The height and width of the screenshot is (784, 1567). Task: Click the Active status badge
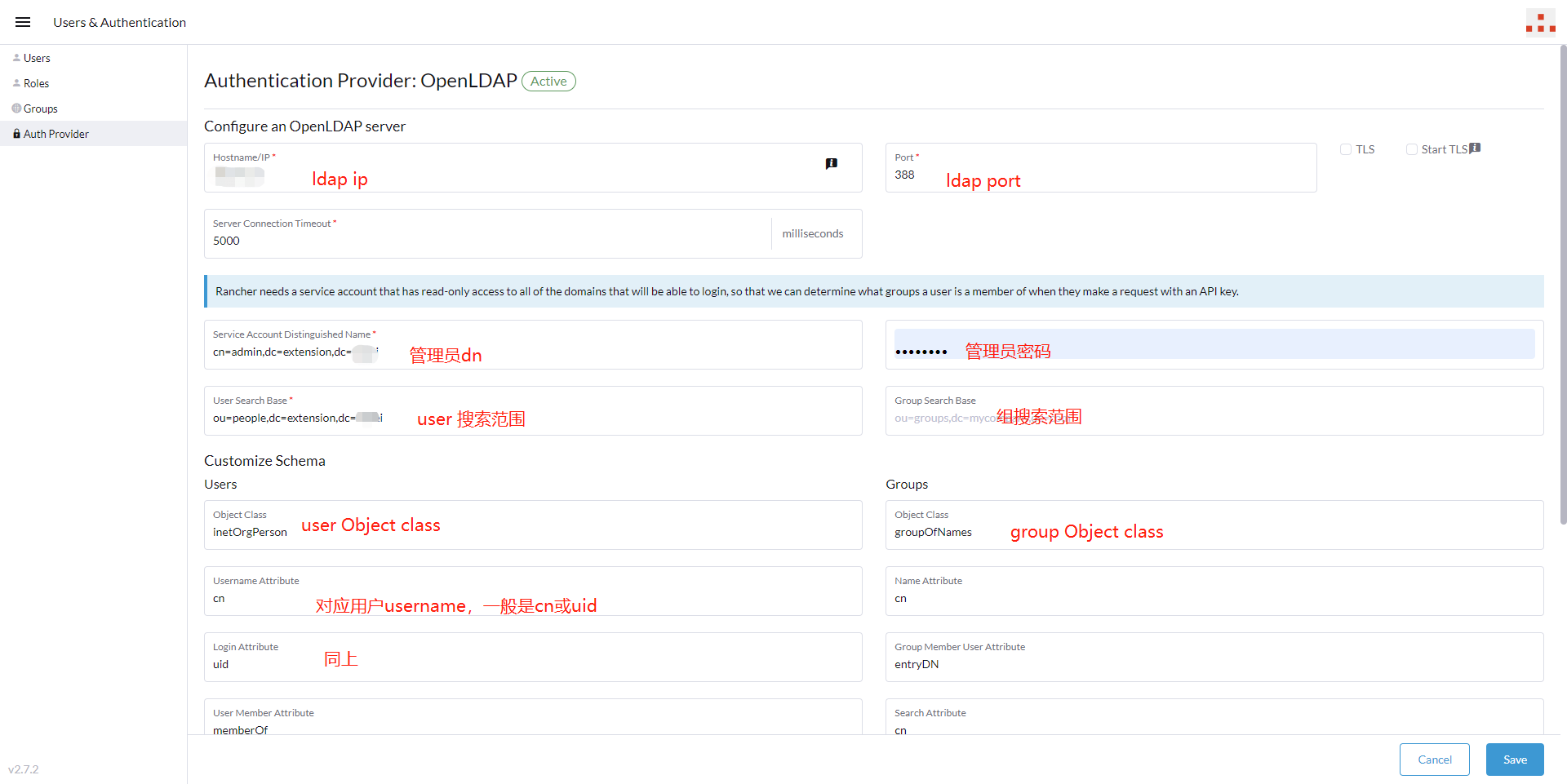548,82
